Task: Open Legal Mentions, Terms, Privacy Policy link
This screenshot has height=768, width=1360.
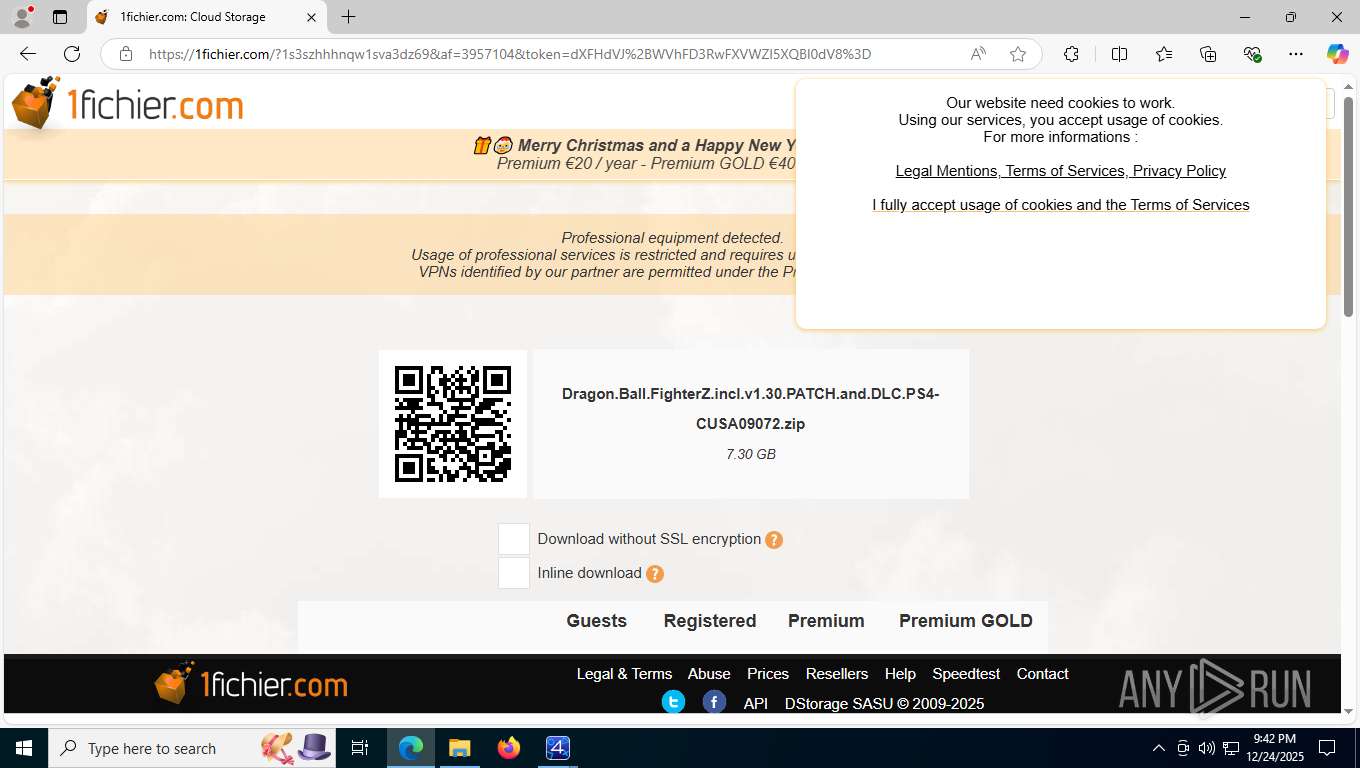Action: 1061,171
